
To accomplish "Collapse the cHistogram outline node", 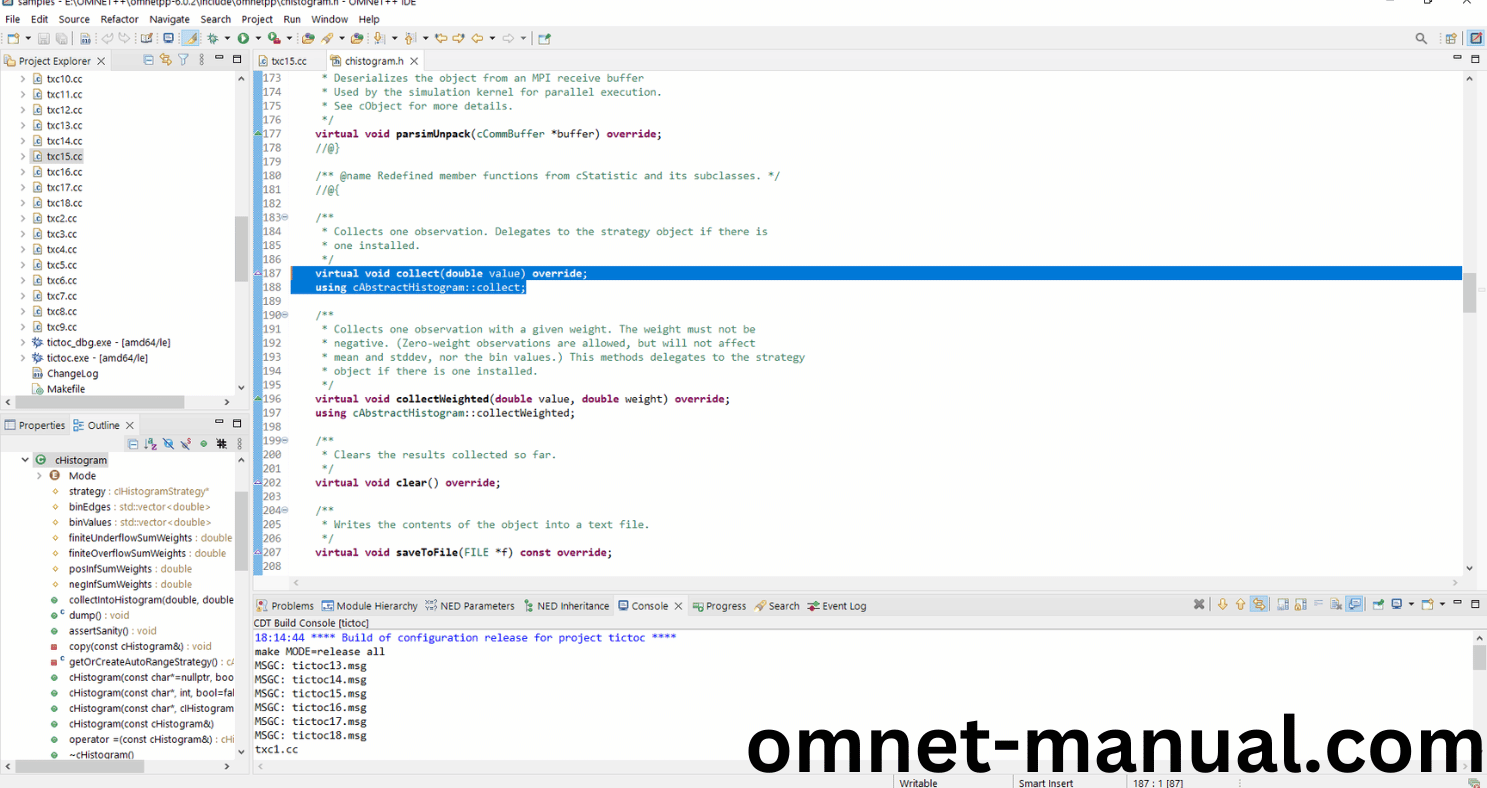I will tap(25, 460).
